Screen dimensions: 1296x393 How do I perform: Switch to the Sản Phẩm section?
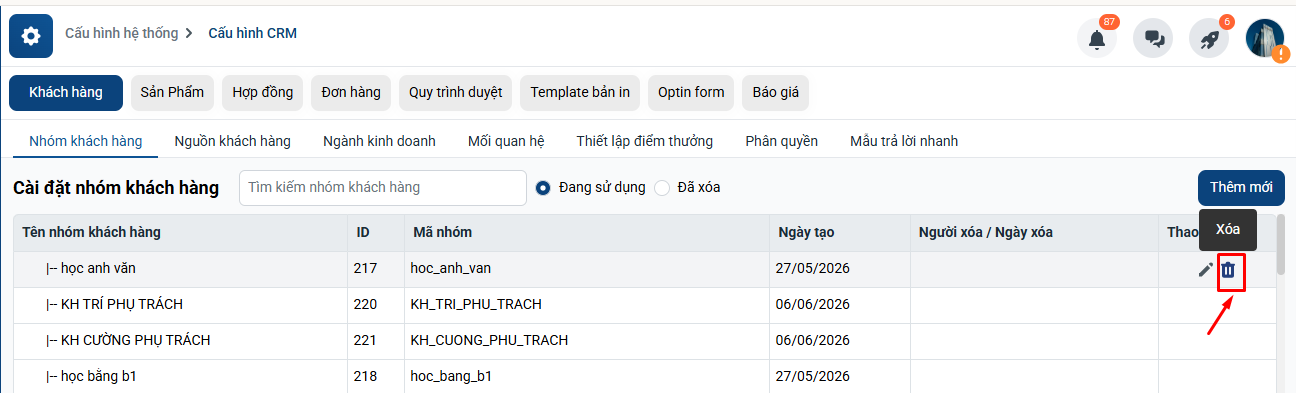click(172, 93)
